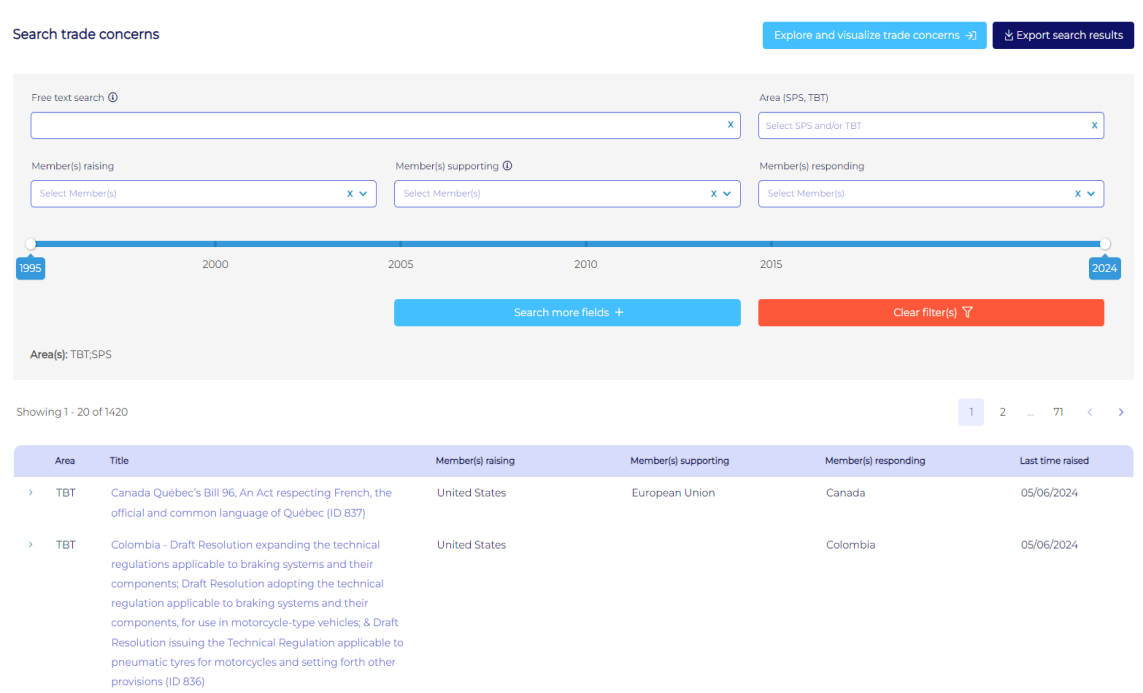Click United States in the Bill 96 row
Screen dimensions: 1143x693
(471, 493)
